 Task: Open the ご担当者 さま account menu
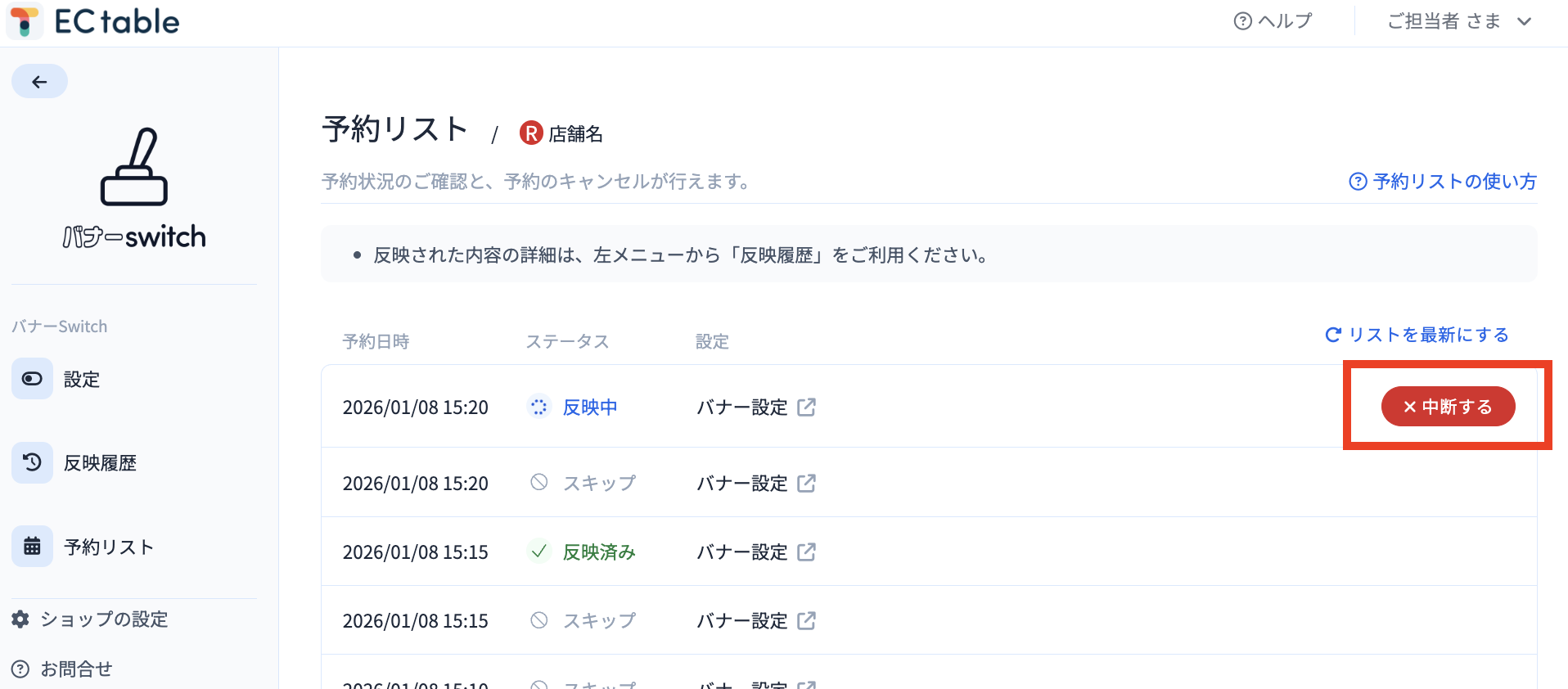(x=1459, y=21)
